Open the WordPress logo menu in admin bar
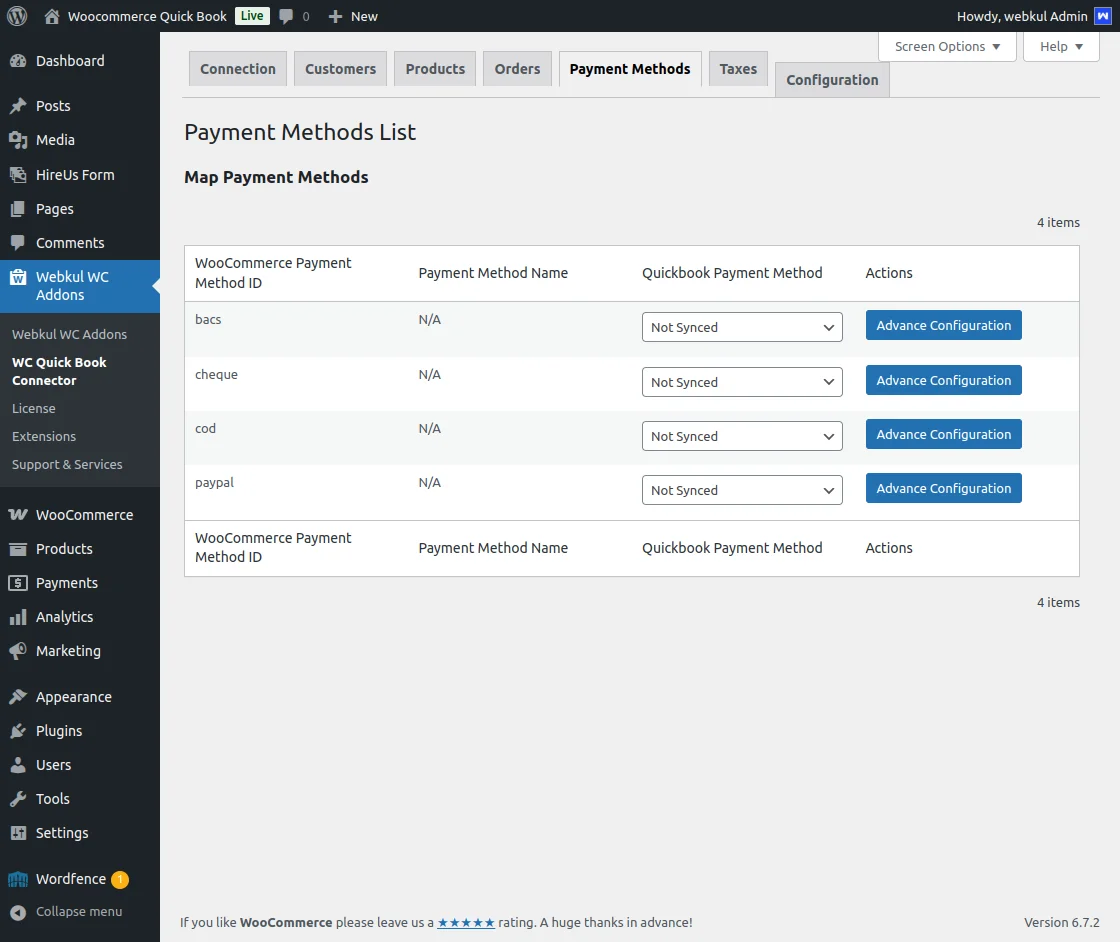 tap(15, 16)
